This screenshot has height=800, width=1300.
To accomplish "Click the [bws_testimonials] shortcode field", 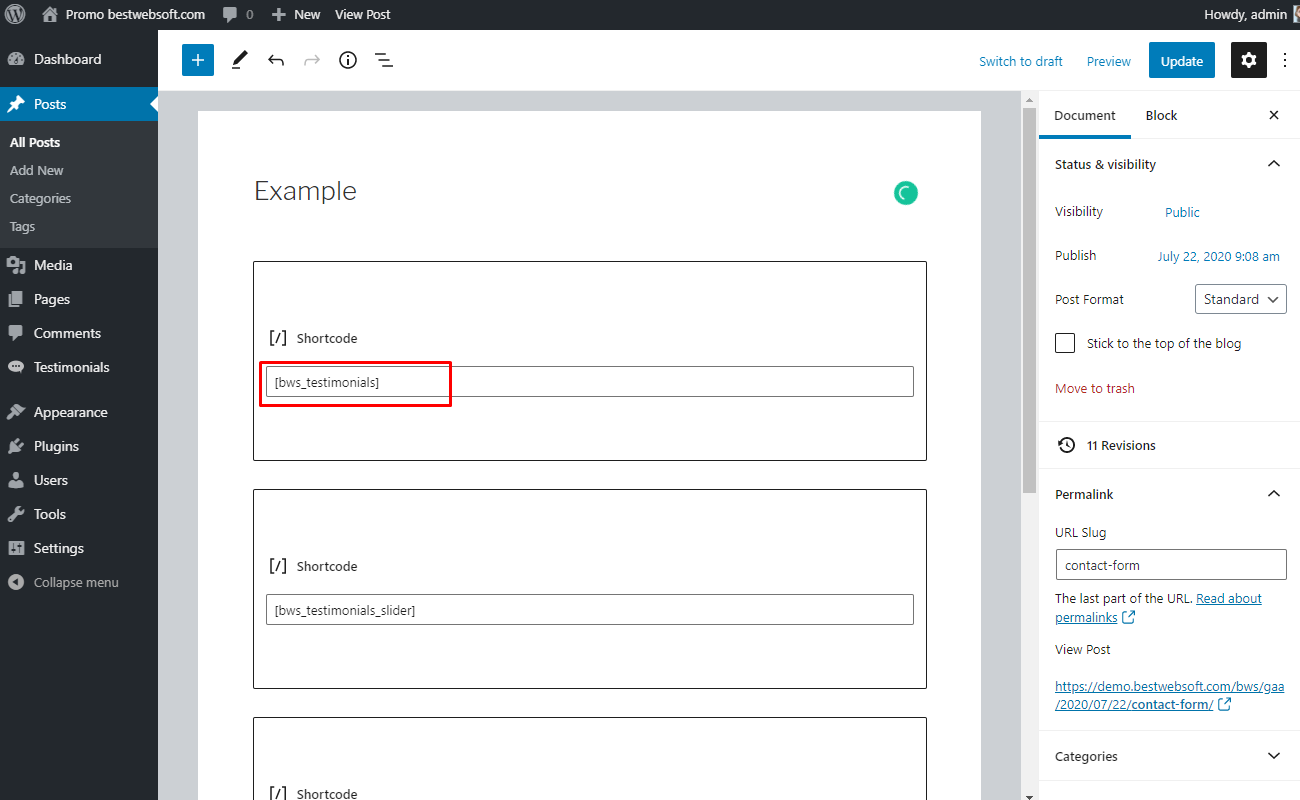I will [x=590, y=382].
